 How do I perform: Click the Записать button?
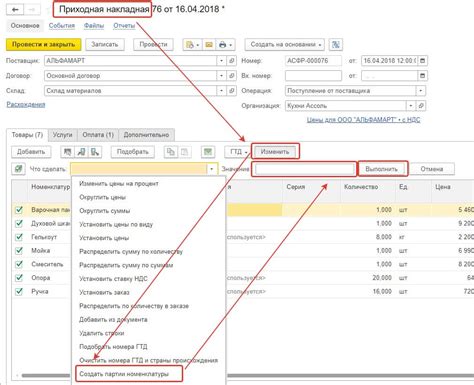click(x=105, y=44)
